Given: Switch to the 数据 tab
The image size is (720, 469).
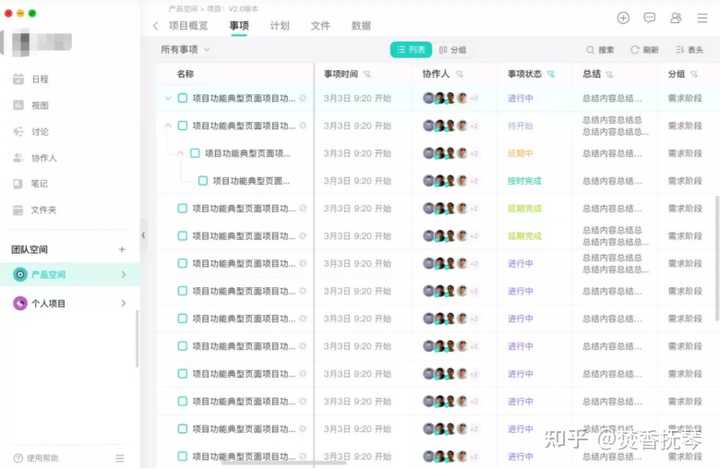Looking at the screenshot, I should 361,26.
